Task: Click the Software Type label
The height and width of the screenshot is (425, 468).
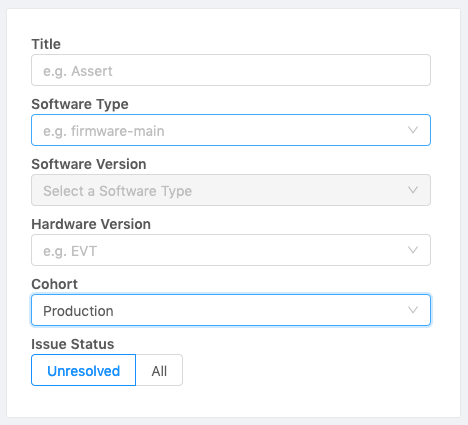Action: (80, 104)
